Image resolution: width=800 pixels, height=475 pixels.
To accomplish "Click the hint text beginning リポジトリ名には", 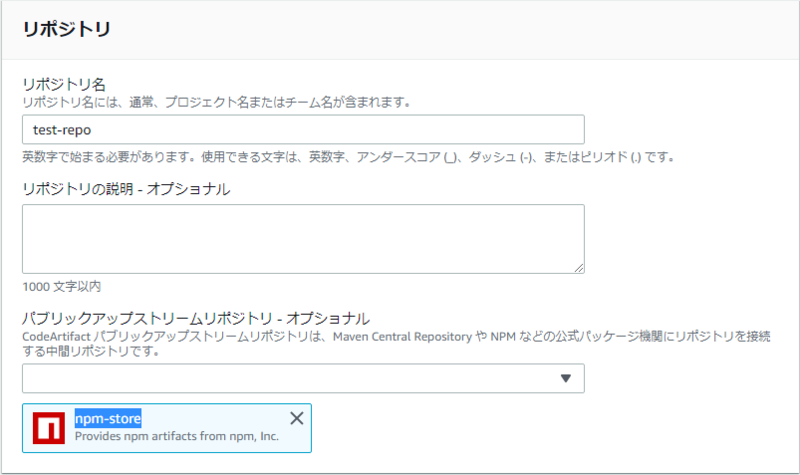I will click(216, 102).
